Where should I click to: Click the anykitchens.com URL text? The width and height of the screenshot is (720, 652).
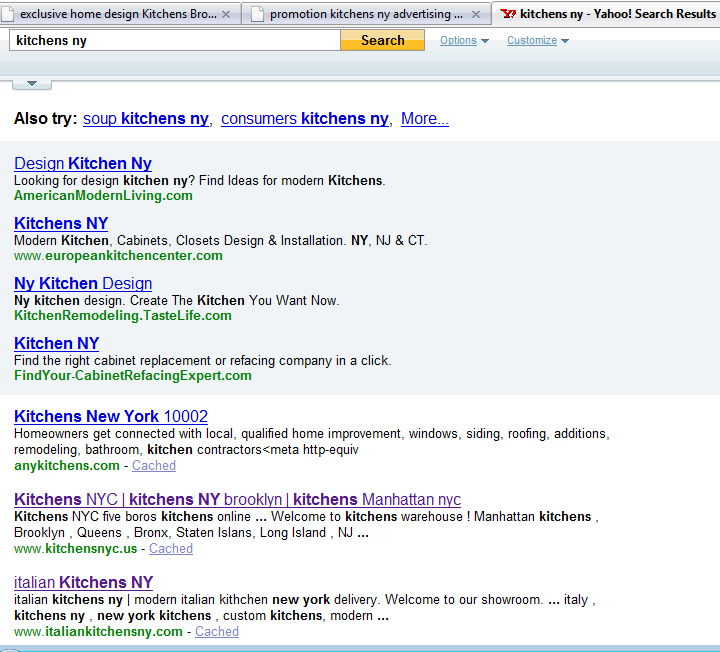(x=67, y=466)
